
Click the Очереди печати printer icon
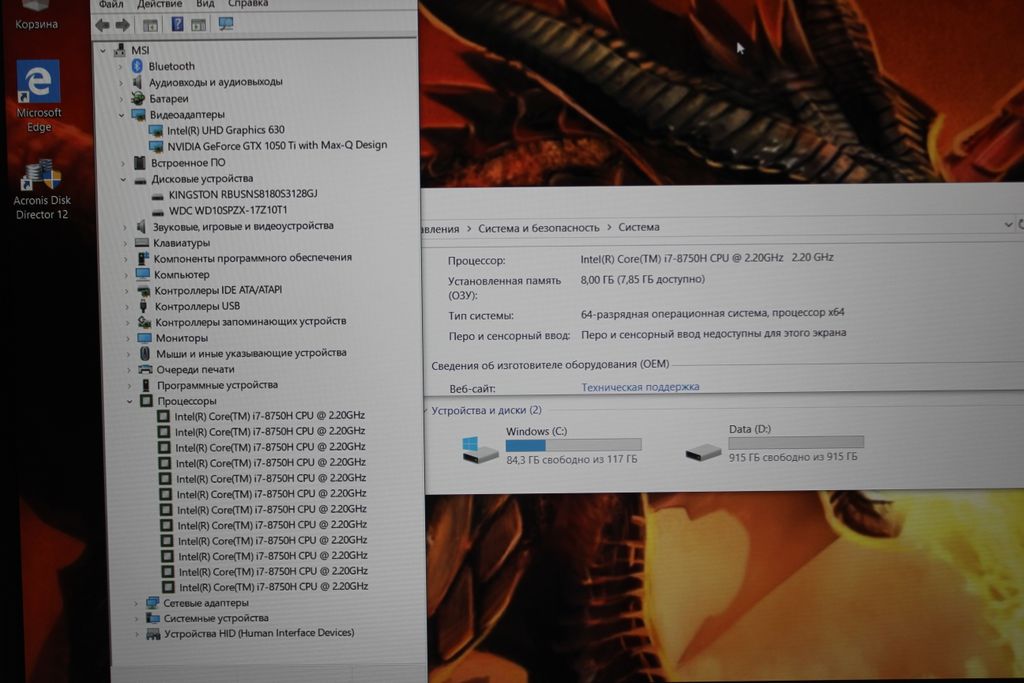(146, 370)
